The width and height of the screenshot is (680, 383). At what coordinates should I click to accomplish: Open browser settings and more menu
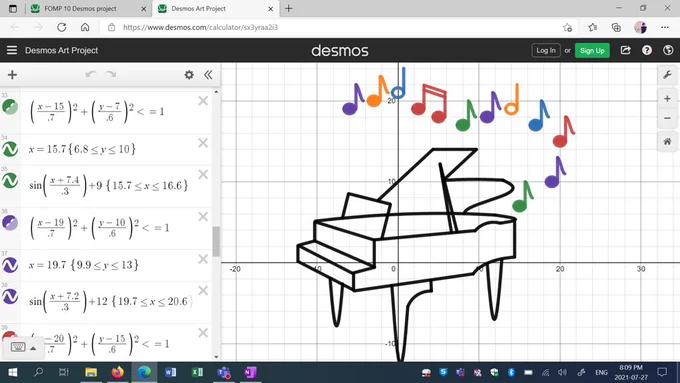coord(665,27)
